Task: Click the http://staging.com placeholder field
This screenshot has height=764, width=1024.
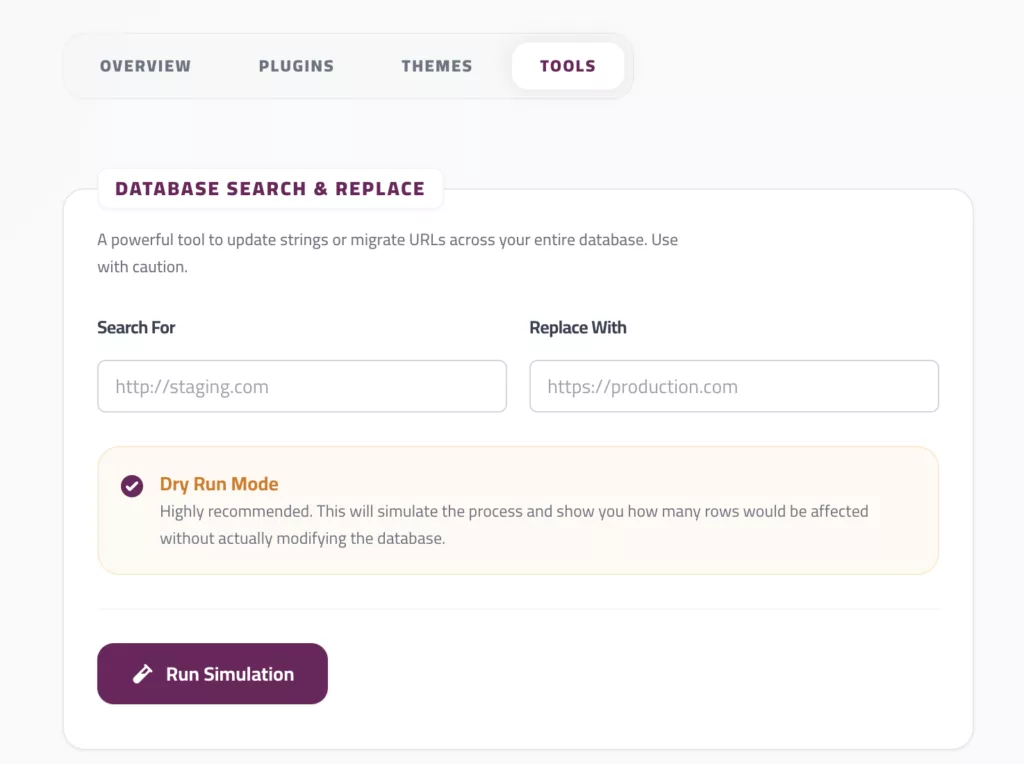Action: [x=301, y=386]
